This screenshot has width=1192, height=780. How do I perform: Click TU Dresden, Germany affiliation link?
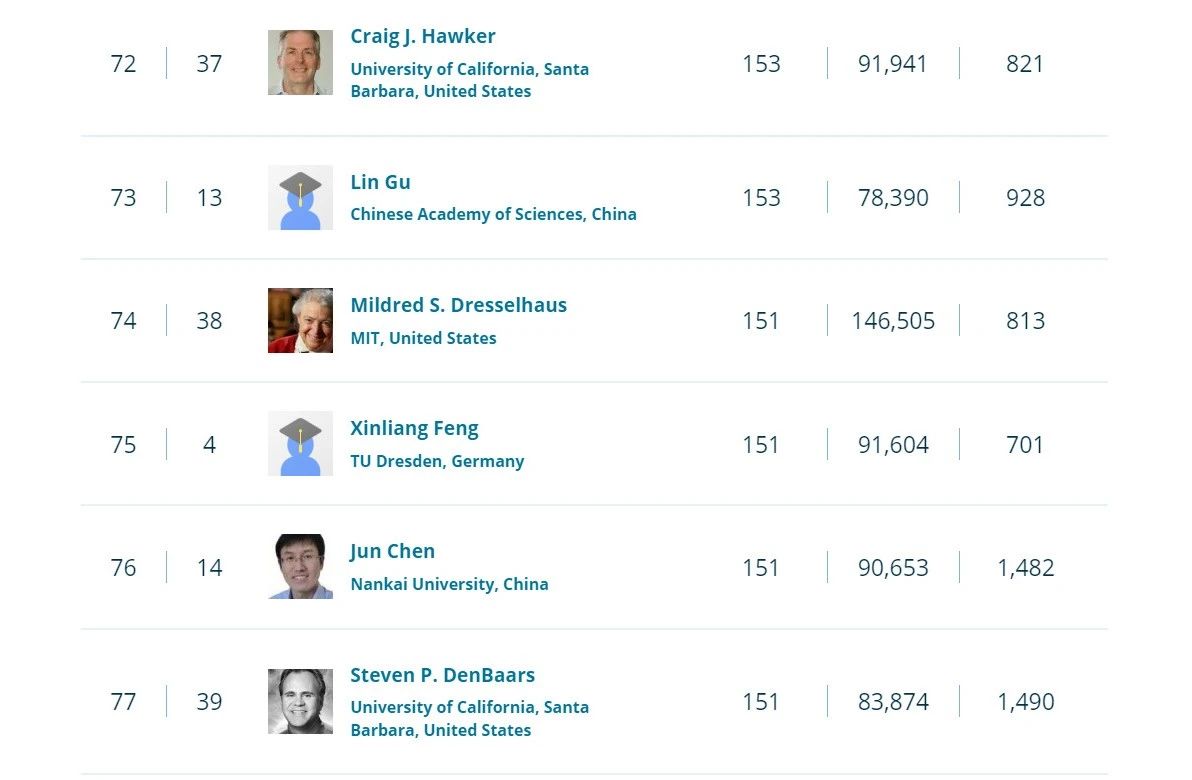[x=437, y=461]
